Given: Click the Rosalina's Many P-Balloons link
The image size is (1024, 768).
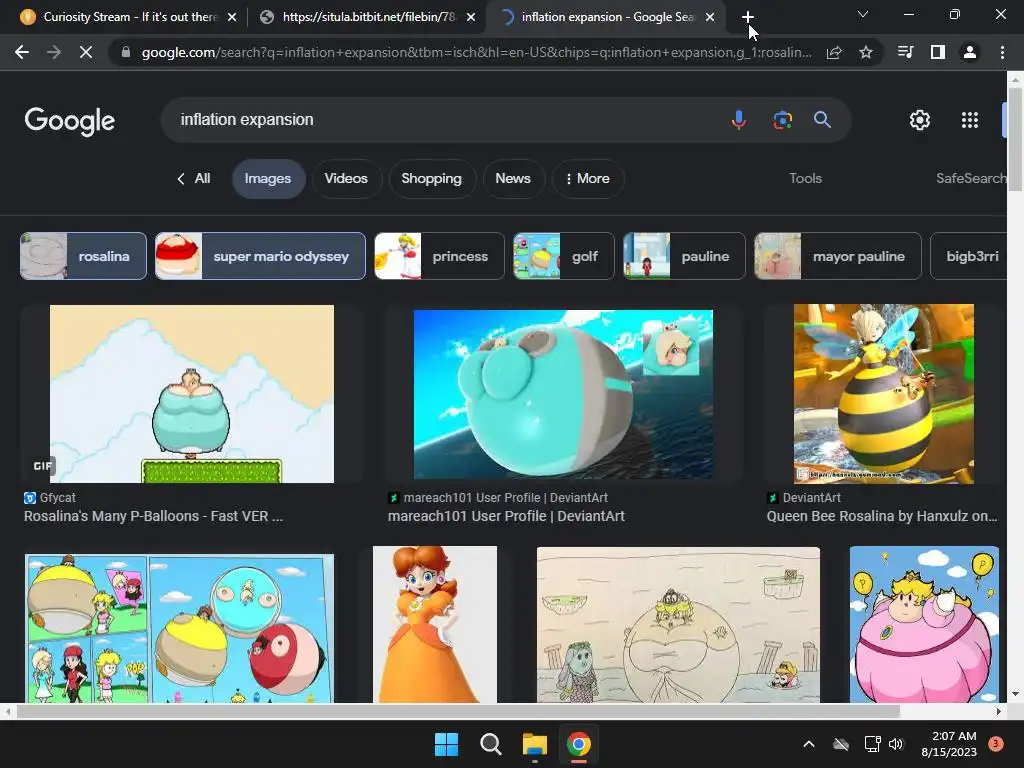Looking at the screenshot, I should [x=153, y=516].
